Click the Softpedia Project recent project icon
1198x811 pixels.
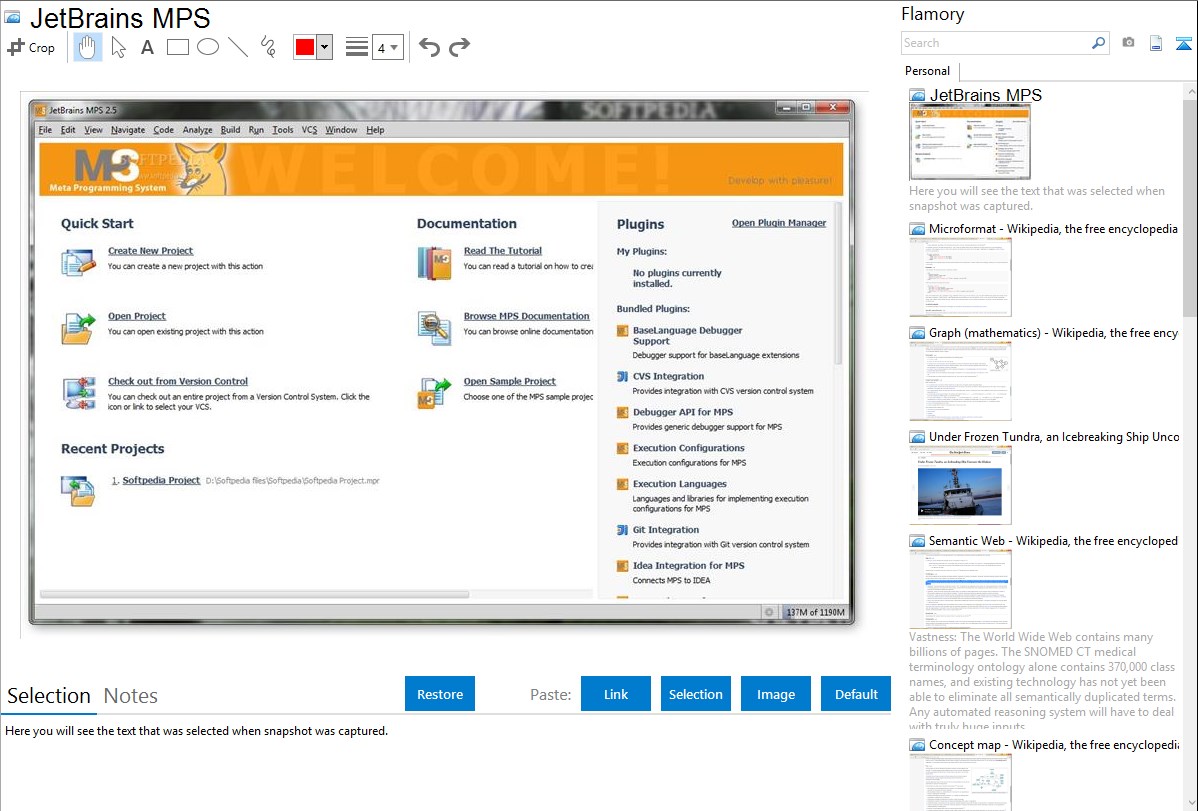coord(78,490)
